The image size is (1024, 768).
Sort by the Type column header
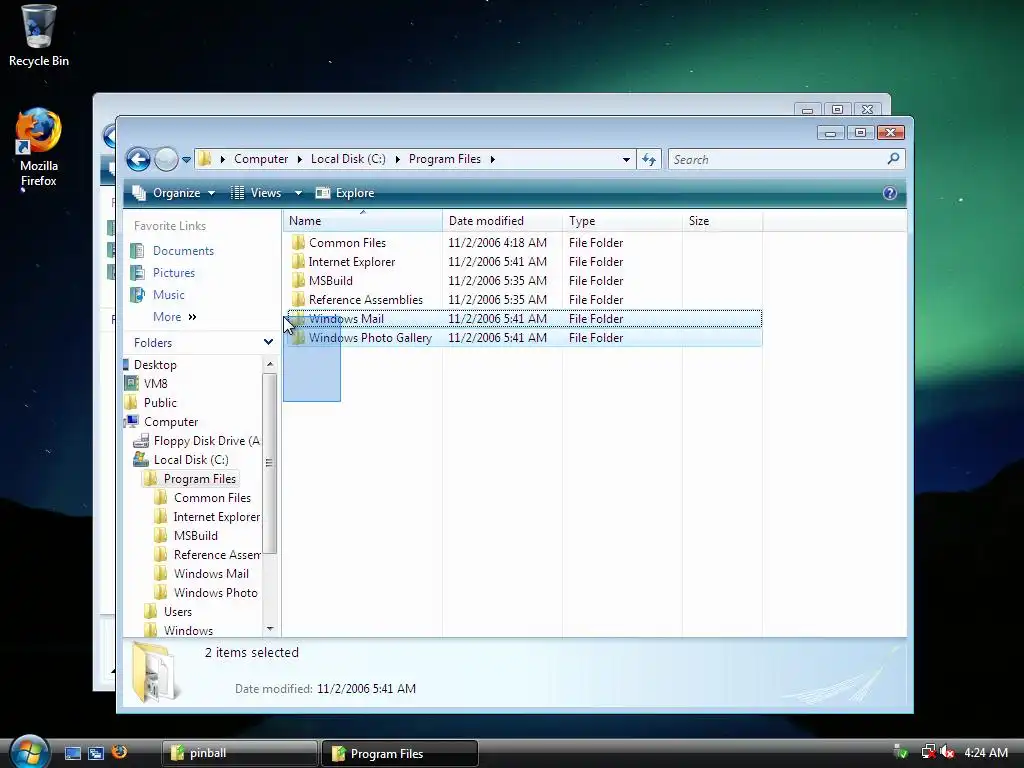(622, 221)
